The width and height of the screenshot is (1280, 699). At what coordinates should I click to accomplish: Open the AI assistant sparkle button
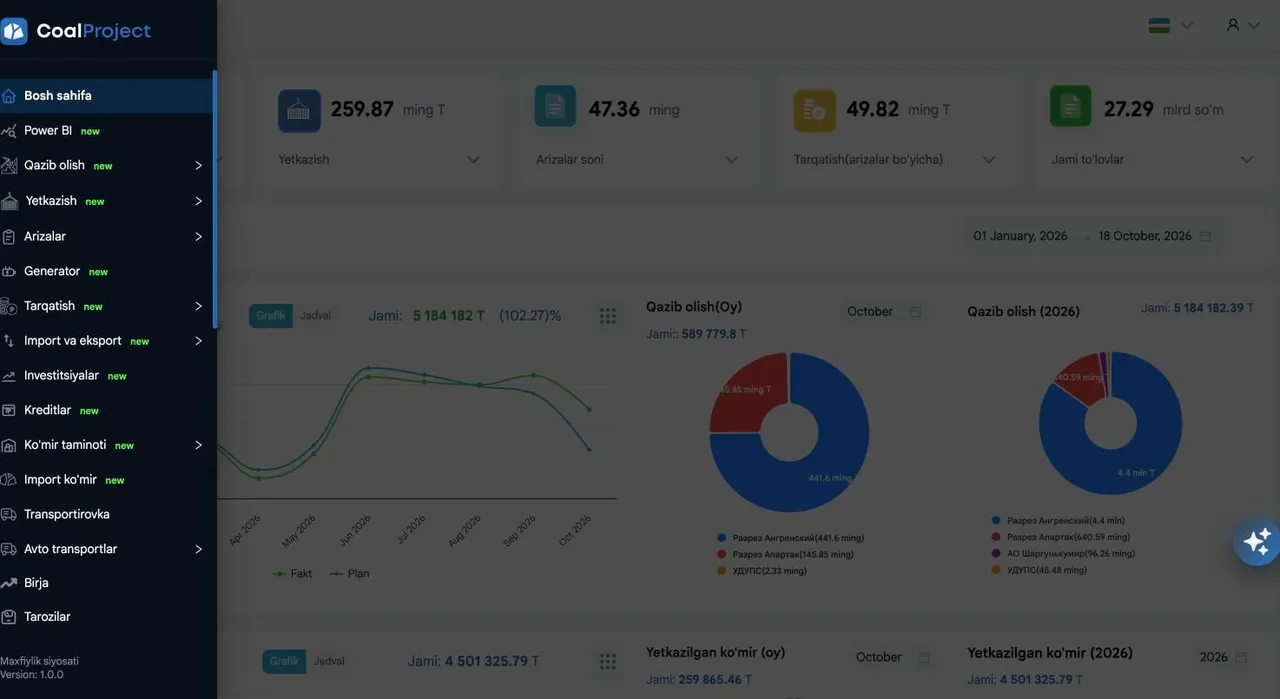(x=1257, y=541)
